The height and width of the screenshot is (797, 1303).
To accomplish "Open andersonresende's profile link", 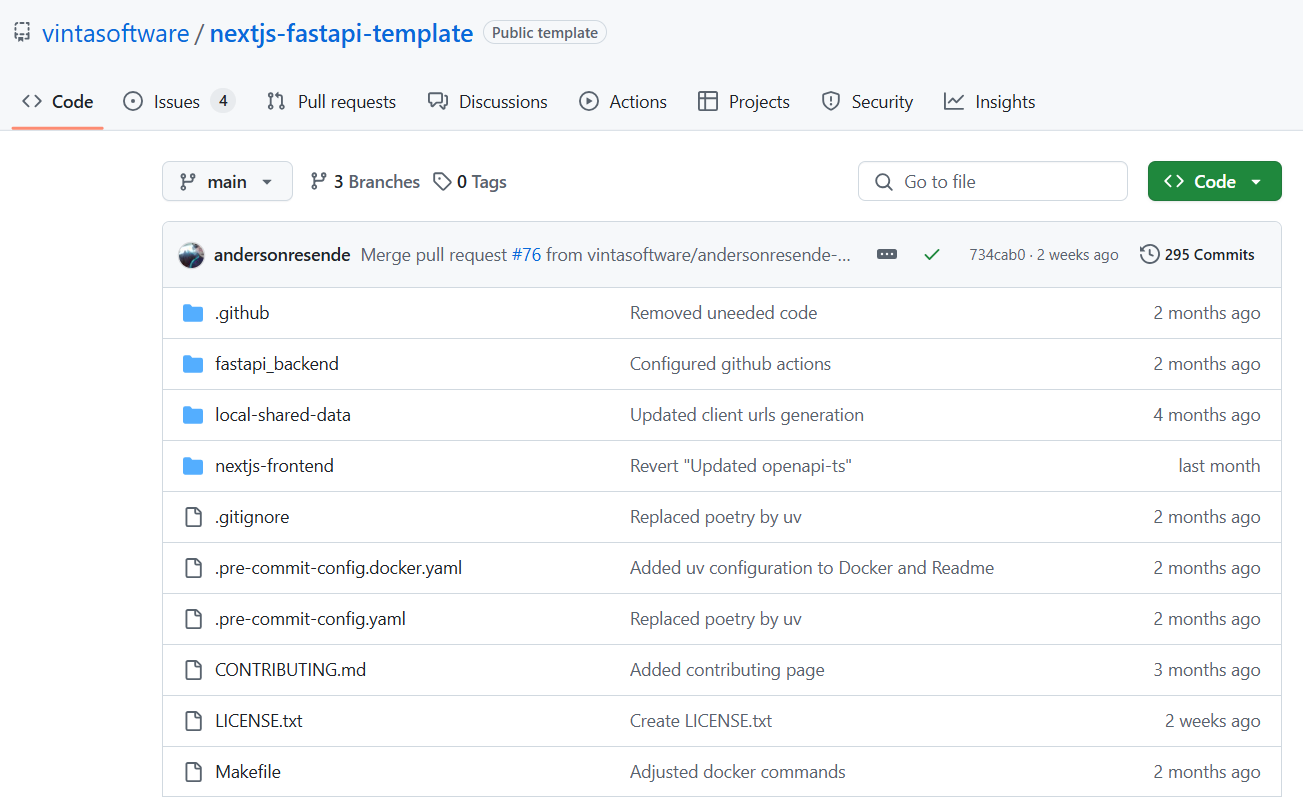I will (282, 255).
